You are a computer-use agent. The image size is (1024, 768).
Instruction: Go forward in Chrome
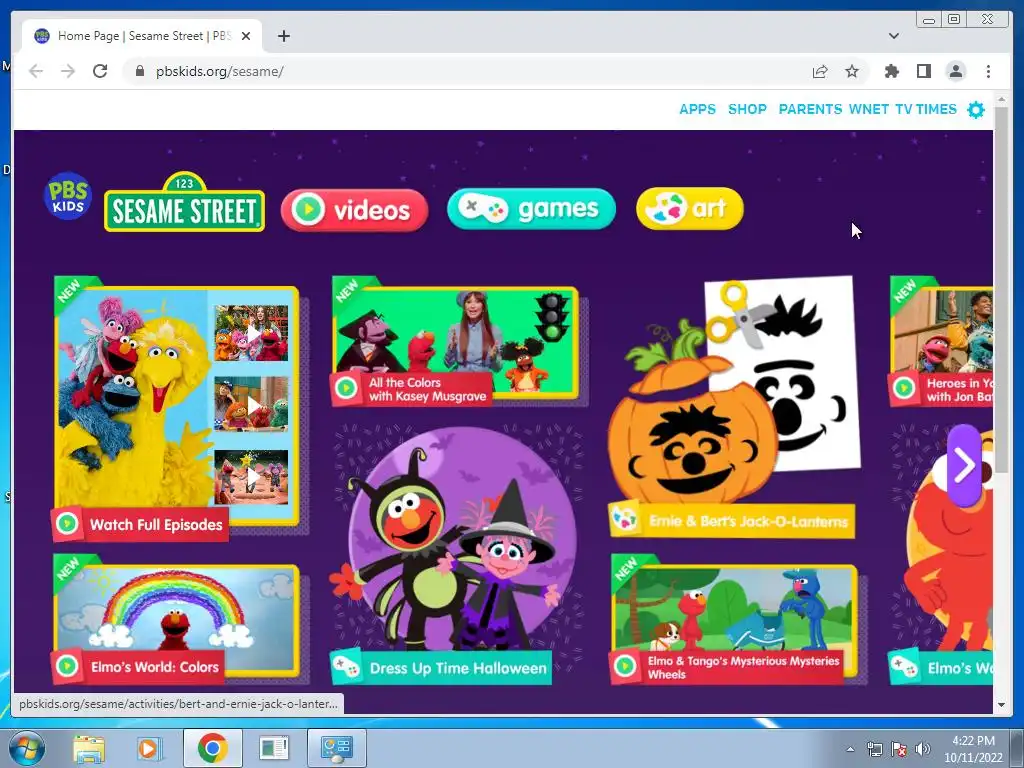pos(68,71)
